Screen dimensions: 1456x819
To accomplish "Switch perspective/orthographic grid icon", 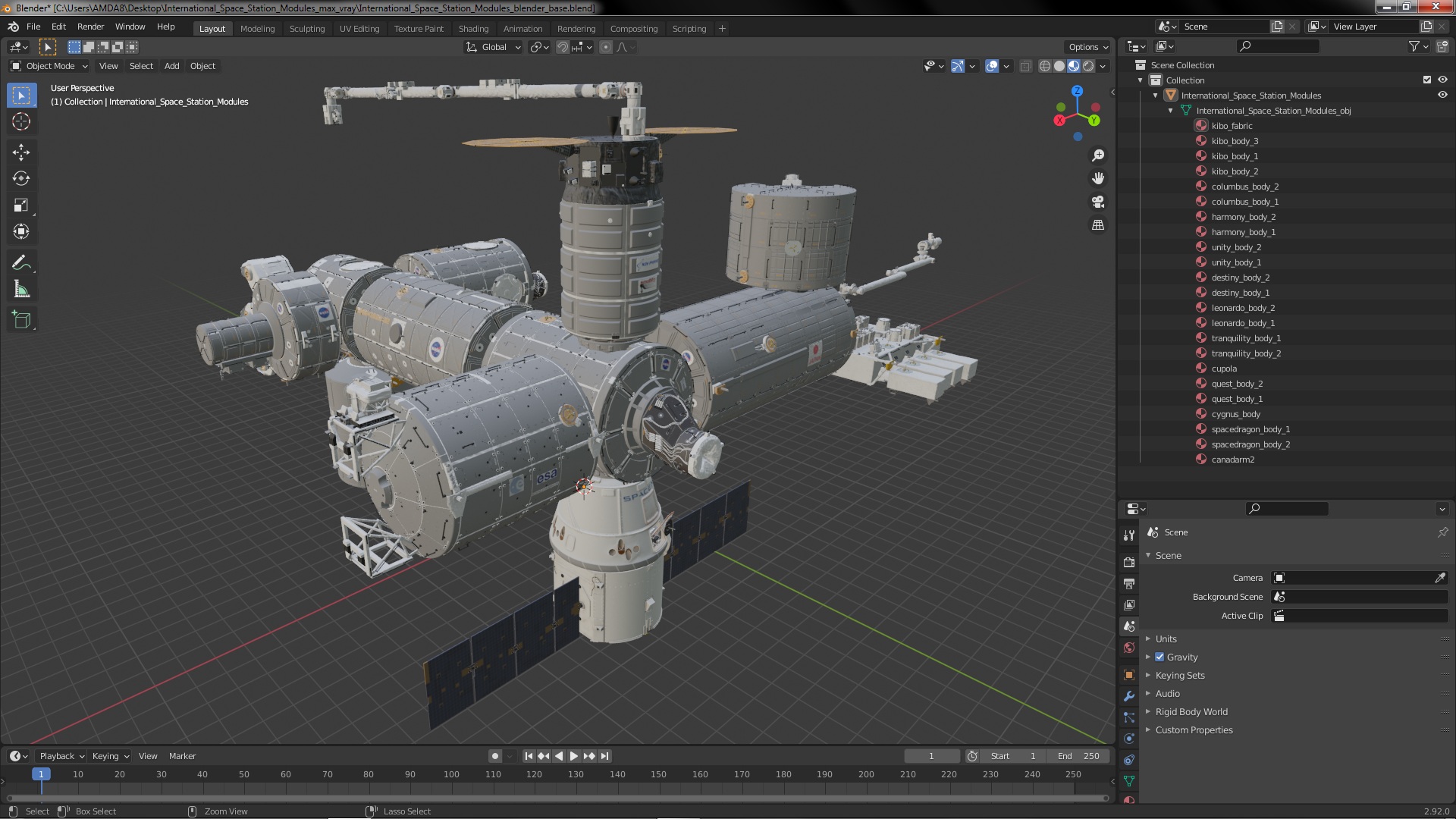I will click(x=1097, y=225).
